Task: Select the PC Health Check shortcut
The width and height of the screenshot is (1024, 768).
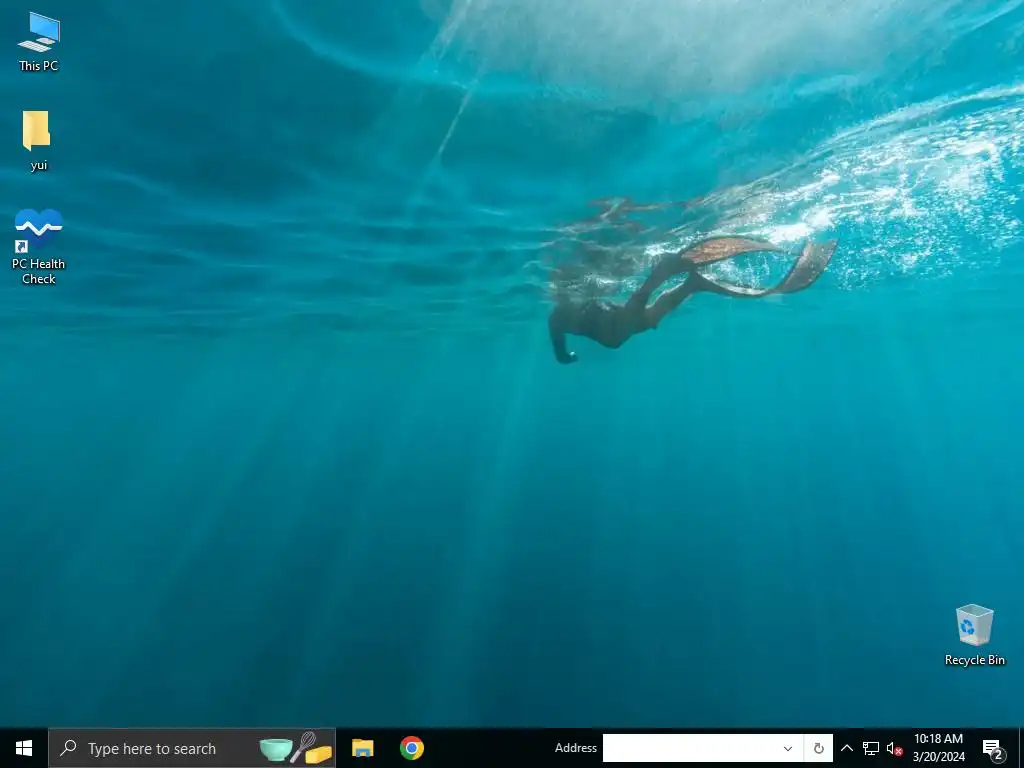Action: click(39, 247)
